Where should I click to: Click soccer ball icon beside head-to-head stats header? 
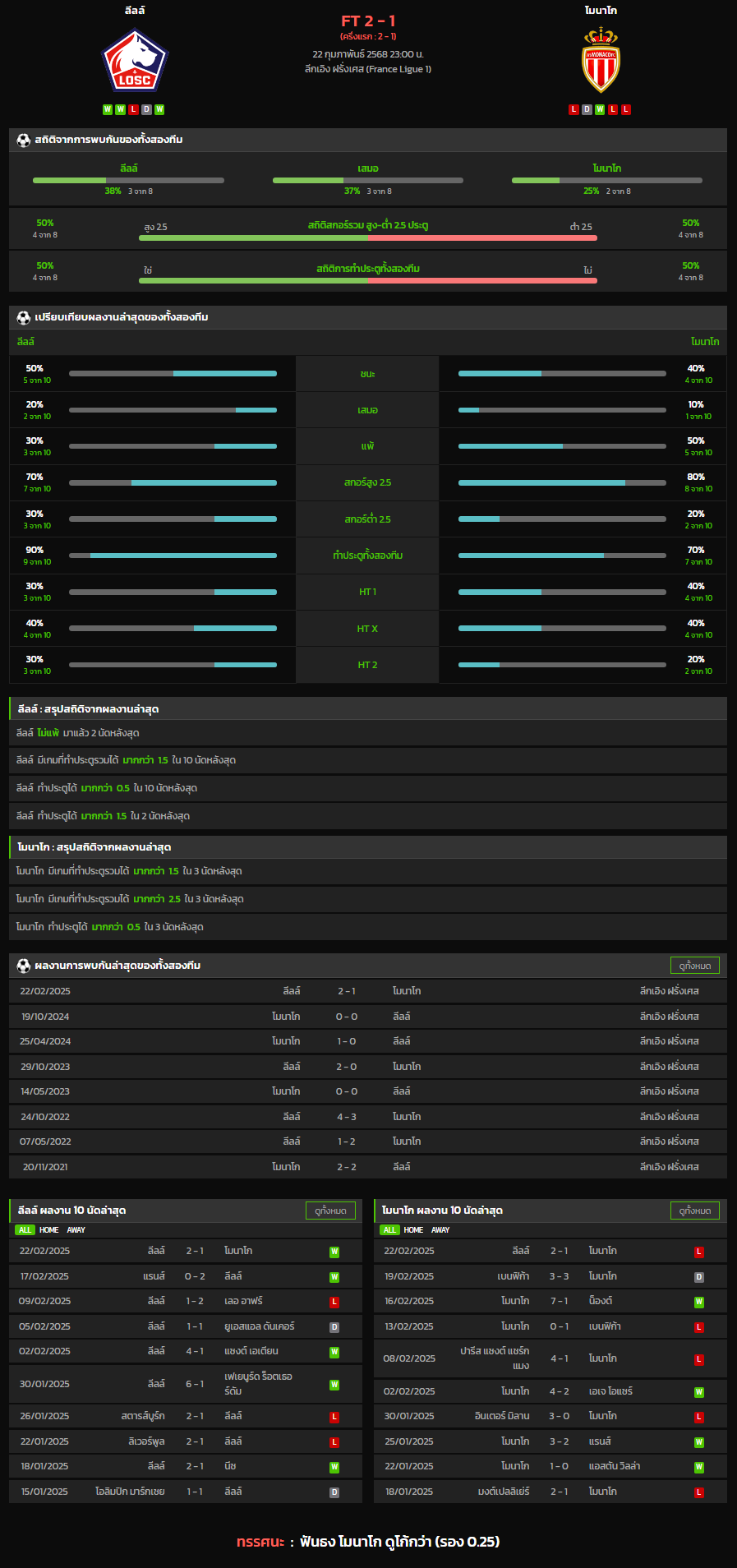pos(23,140)
